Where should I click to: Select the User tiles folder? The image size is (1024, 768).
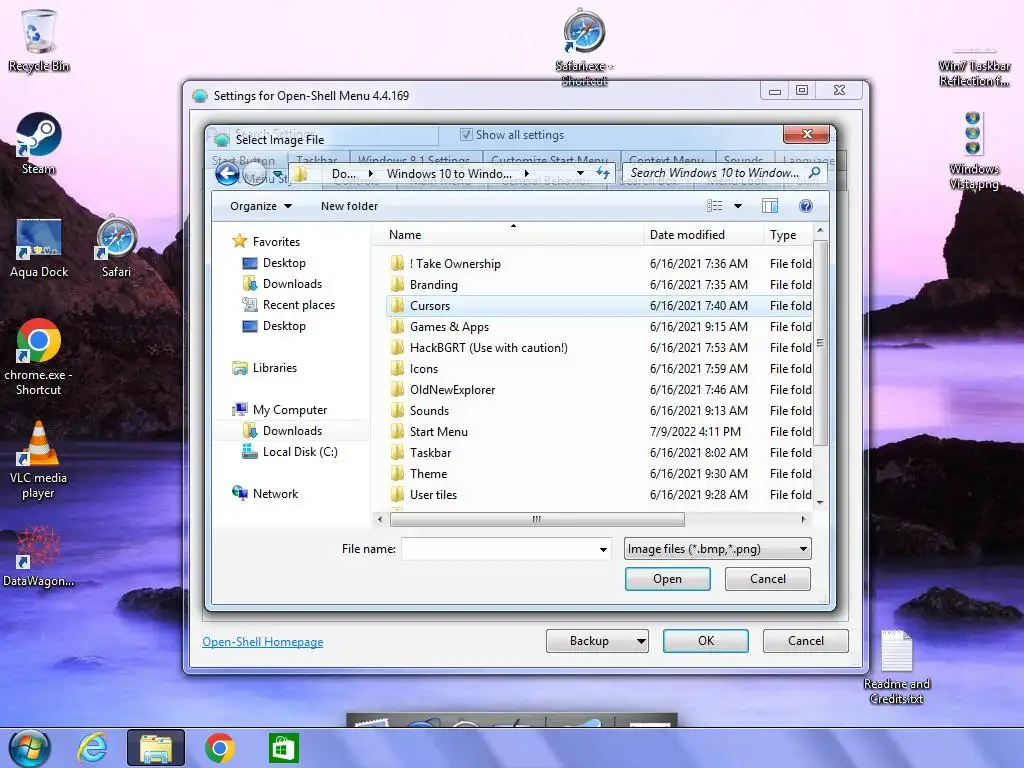coord(599,495)
